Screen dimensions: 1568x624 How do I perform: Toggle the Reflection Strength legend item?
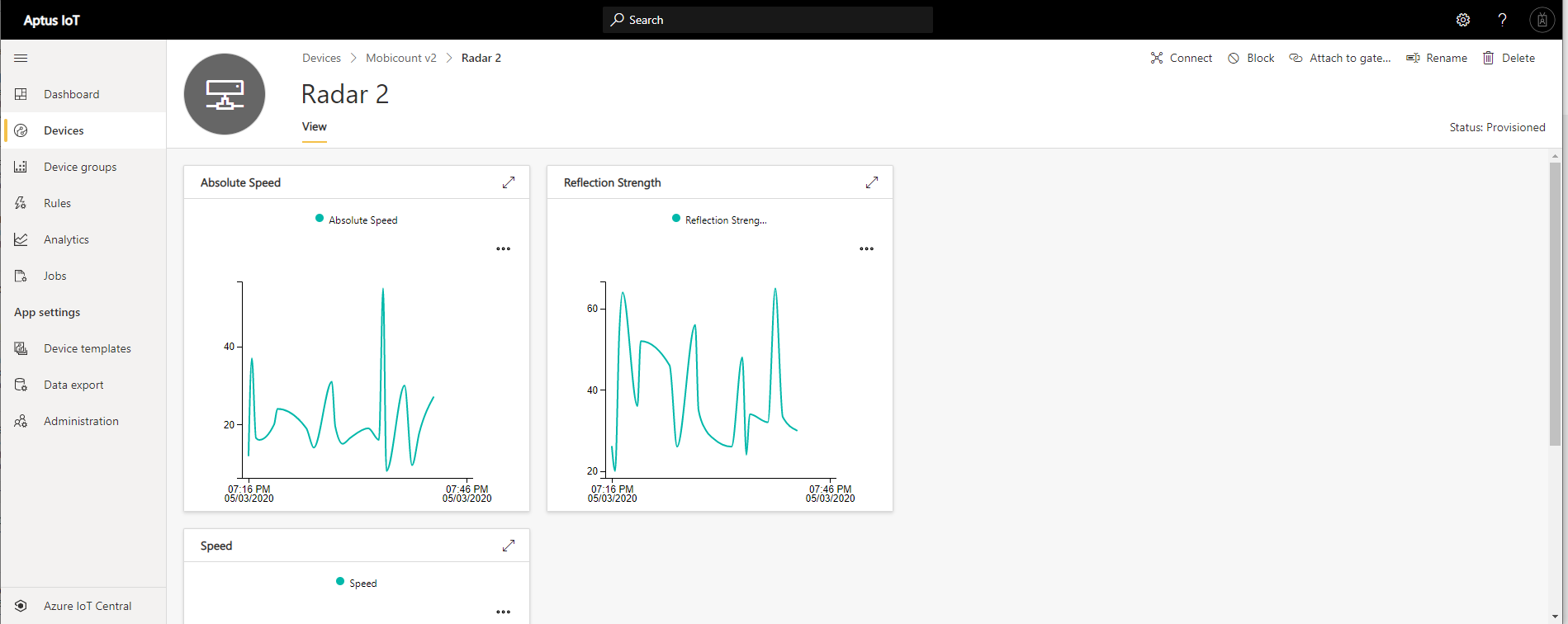pyautogui.click(x=719, y=220)
